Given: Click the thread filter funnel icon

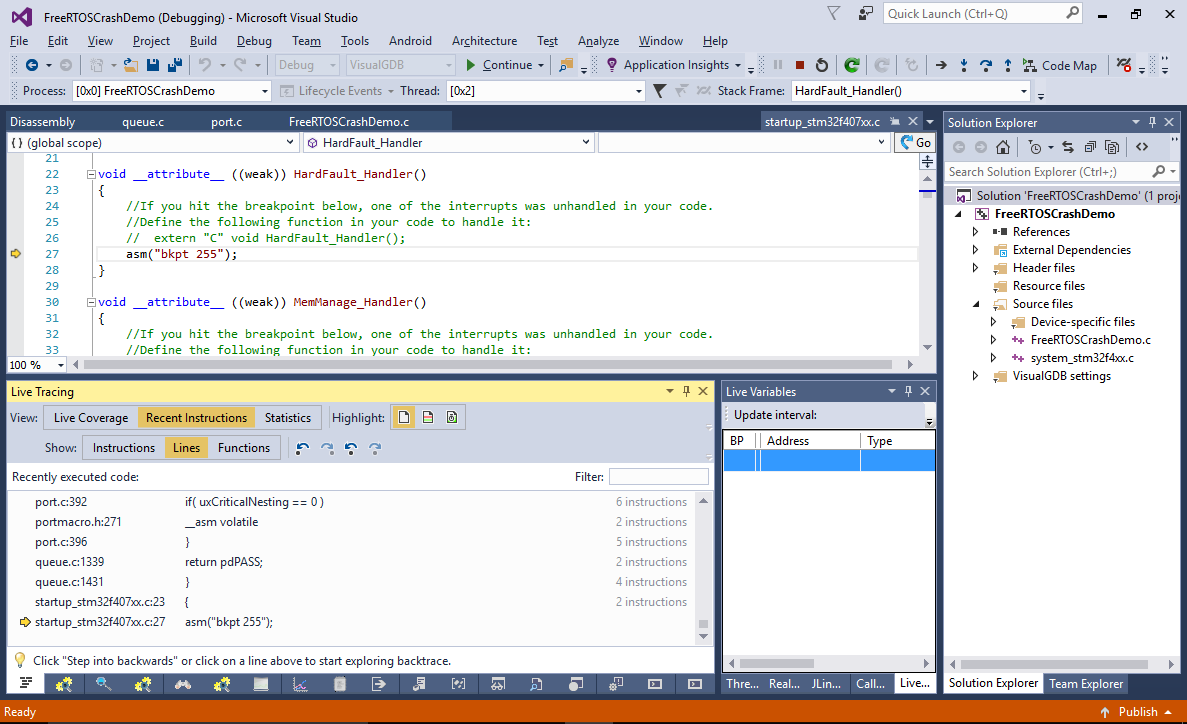Looking at the screenshot, I should 659,91.
